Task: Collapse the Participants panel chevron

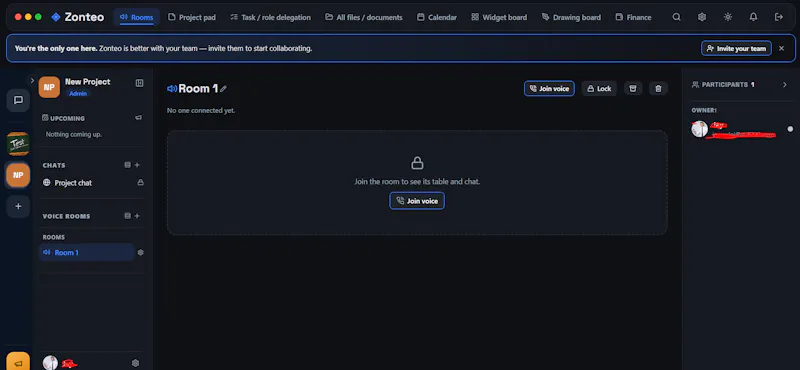Action: 785,85
